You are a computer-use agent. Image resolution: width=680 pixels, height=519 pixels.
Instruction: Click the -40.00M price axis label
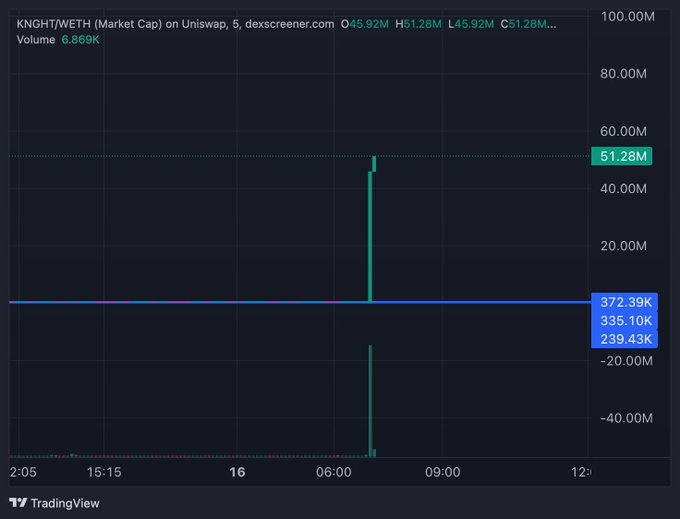click(626, 418)
